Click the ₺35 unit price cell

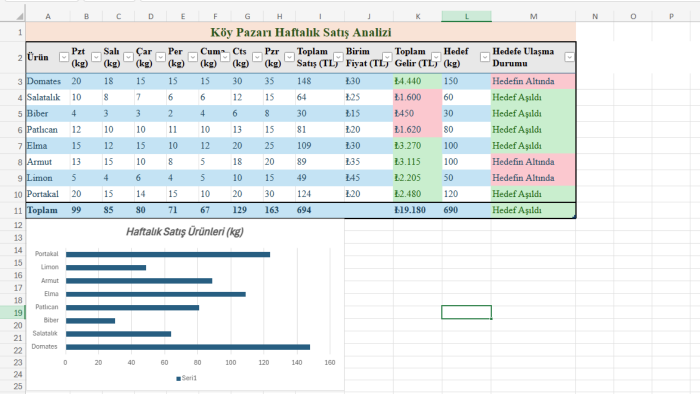click(369, 162)
